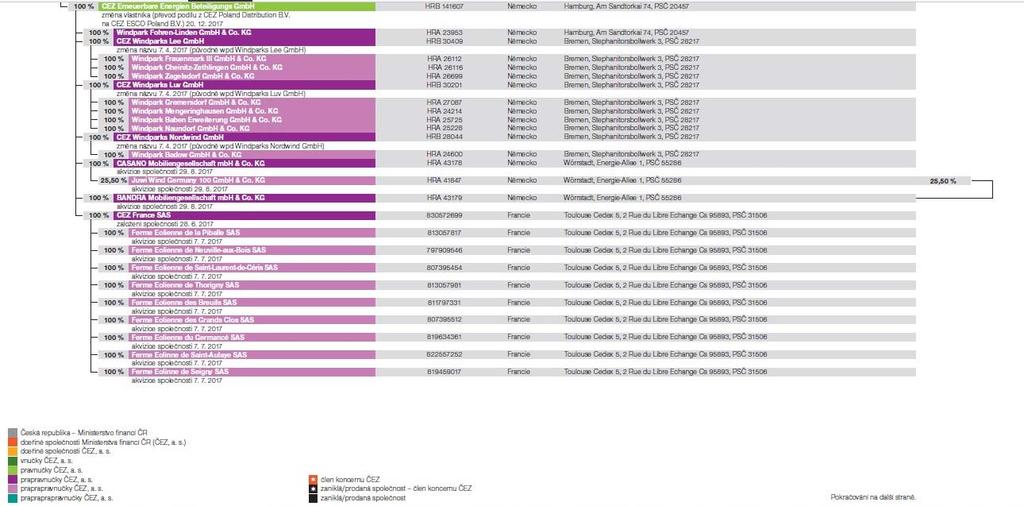Click 'Pokračování na další straně.' footer text
1024x506 pixels.
[x=873, y=497]
